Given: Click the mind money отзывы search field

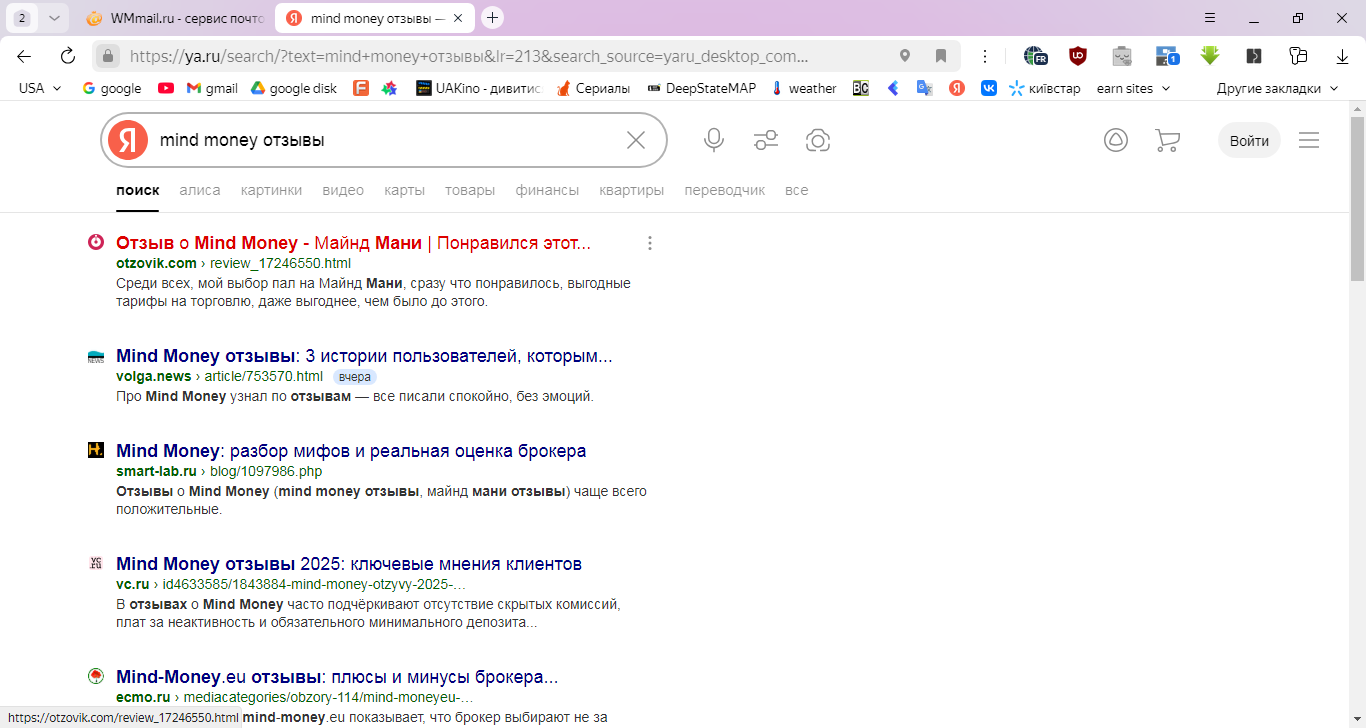Looking at the screenshot, I should [x=384, y=140].
